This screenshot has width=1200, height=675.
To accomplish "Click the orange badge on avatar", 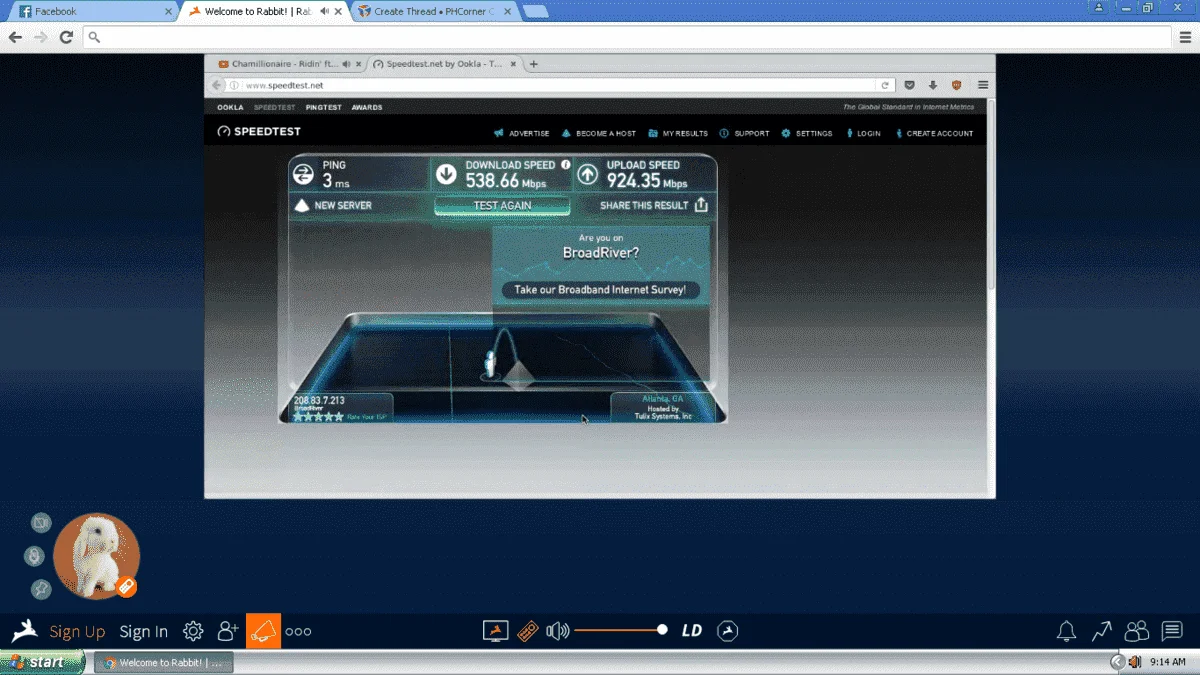I will pyautogui.click(x=126, y=587).
